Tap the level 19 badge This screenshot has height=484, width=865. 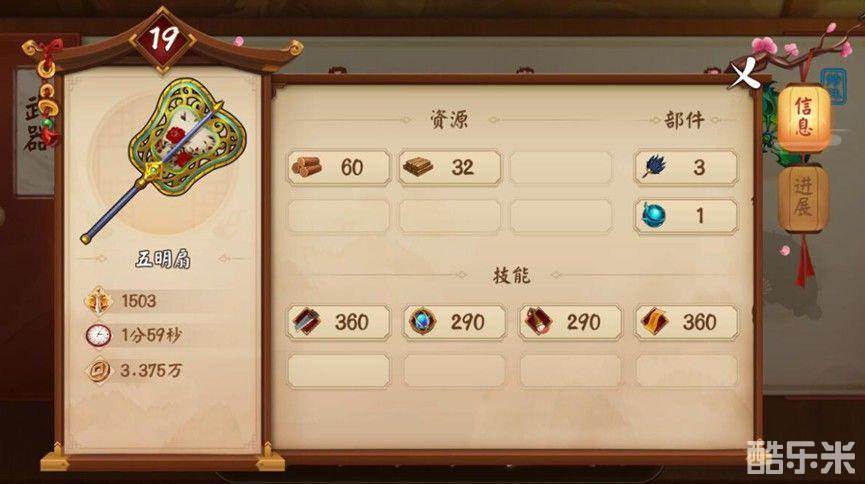[x=163, y=39]
